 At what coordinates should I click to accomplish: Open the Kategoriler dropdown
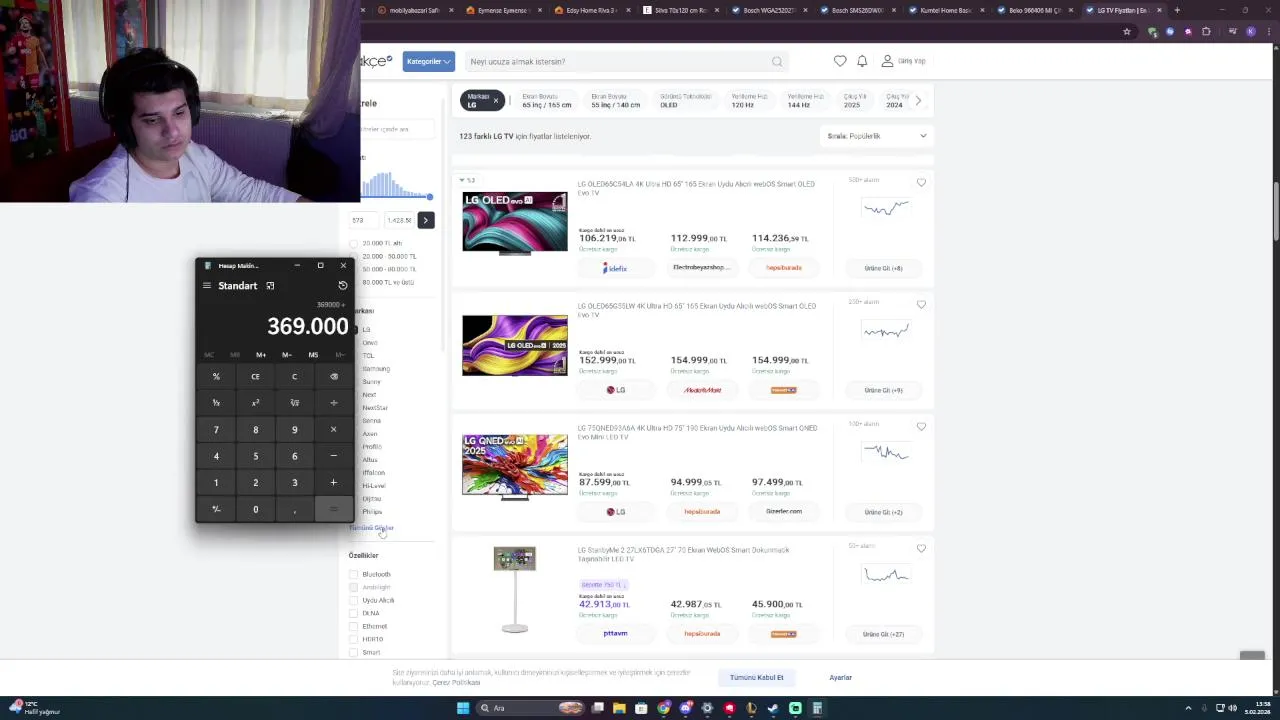tap(429, 61)
